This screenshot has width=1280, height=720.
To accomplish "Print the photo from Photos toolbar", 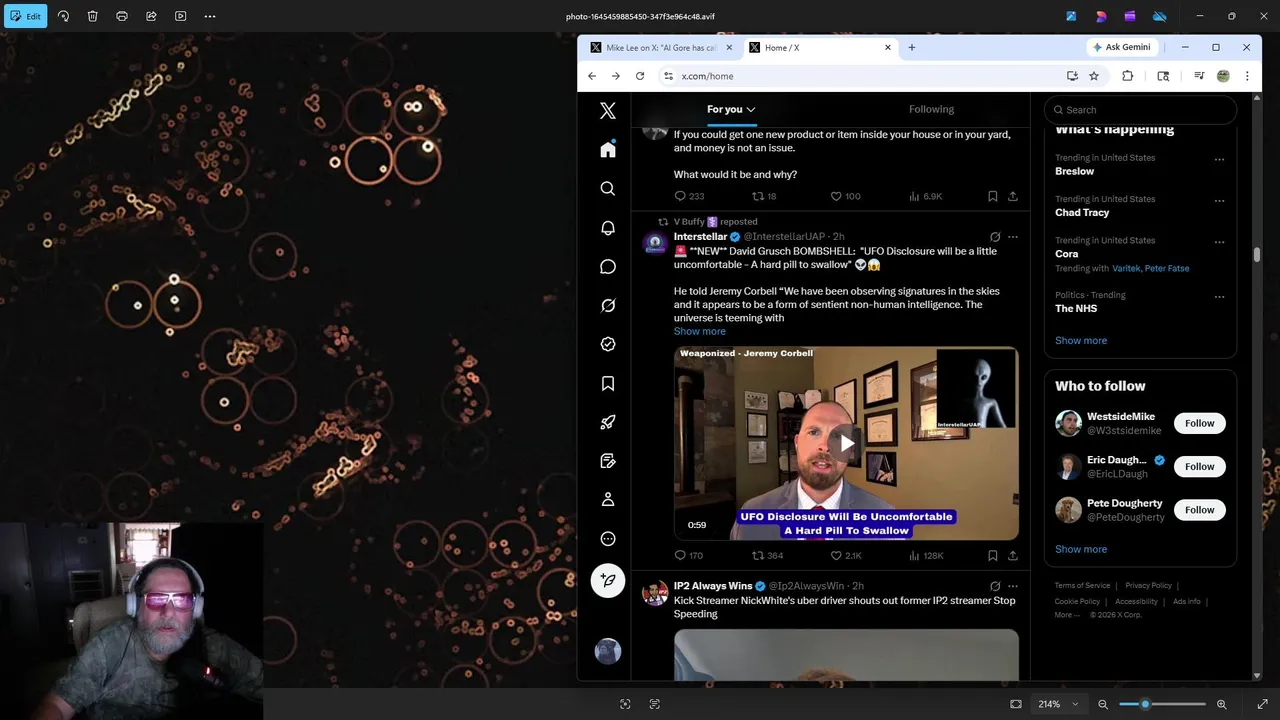I will [122, 16].
